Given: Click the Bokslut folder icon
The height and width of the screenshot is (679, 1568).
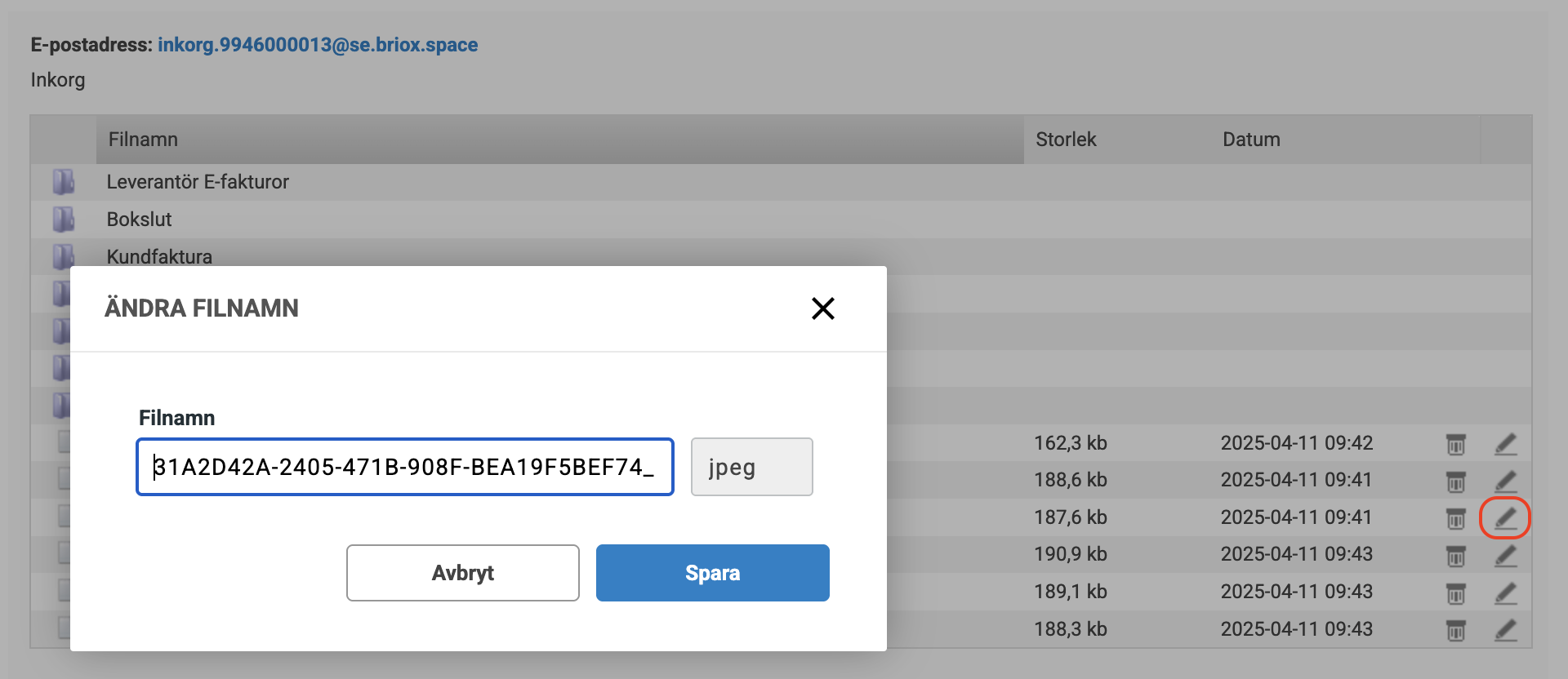Looking at the screenshot, I should 63,220.
